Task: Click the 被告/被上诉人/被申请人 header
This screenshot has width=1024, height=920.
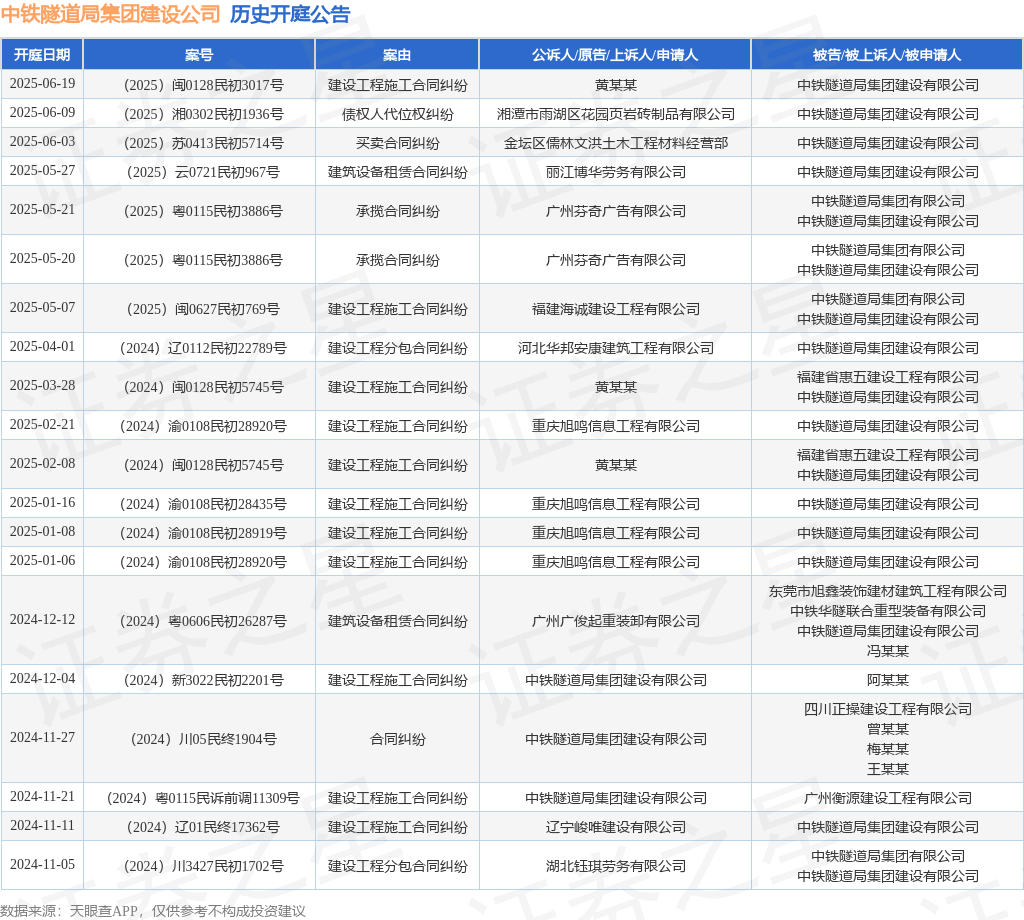Action: pos(887,55)
